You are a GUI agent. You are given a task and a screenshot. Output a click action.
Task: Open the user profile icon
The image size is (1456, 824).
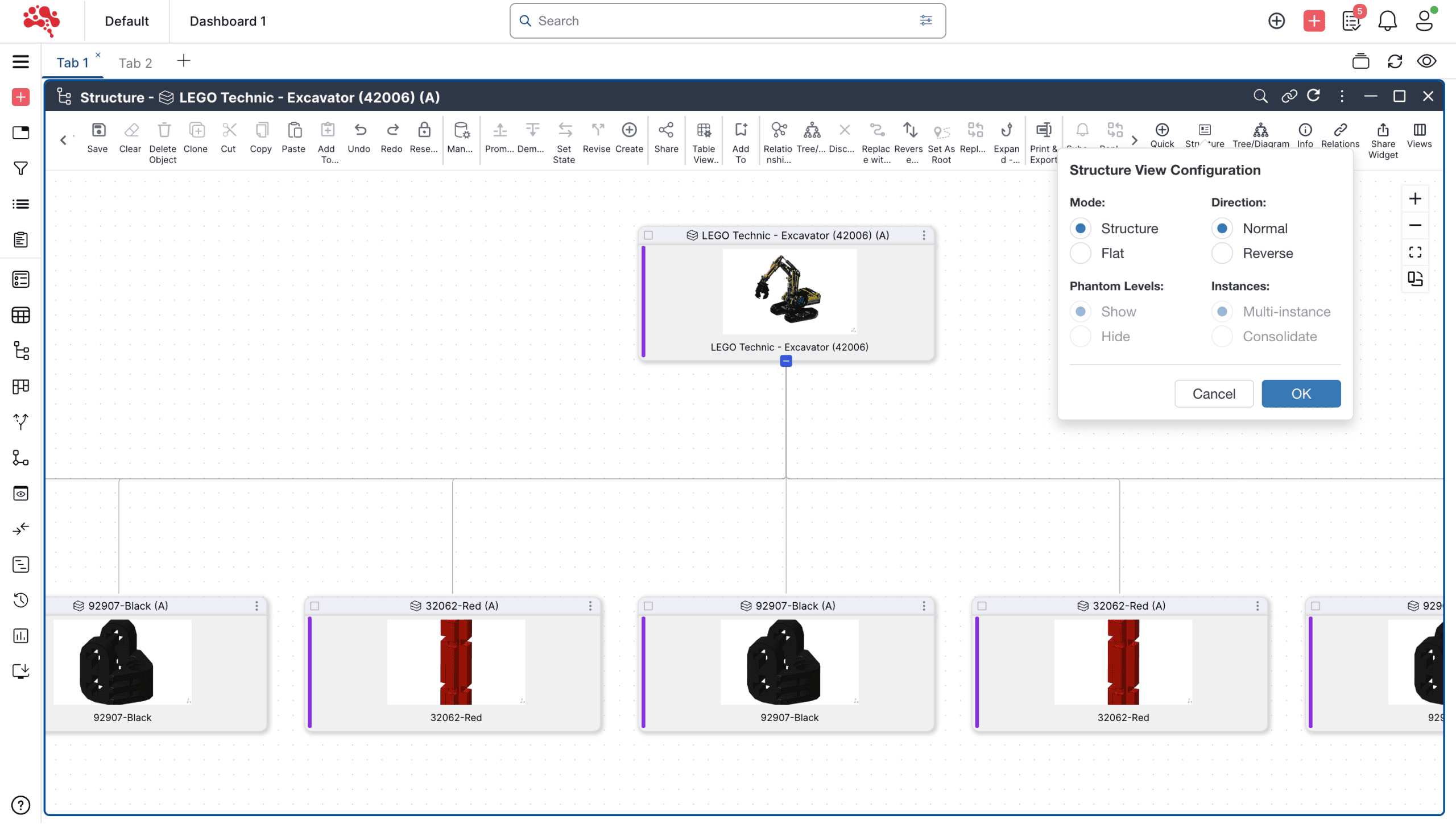pos(1425,21)
